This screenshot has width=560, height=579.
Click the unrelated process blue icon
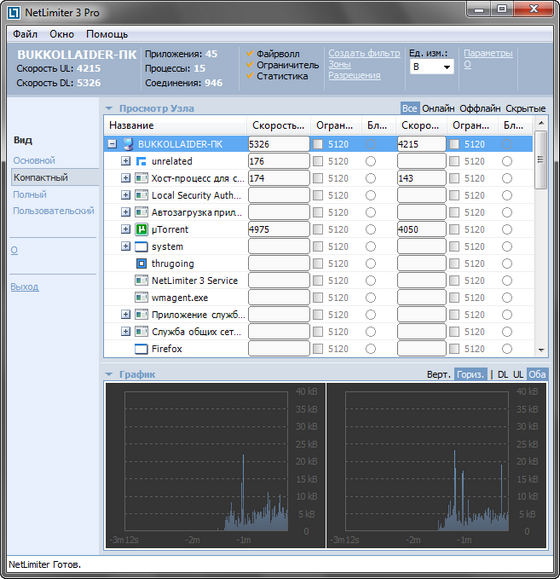click(x=141, y=161)
